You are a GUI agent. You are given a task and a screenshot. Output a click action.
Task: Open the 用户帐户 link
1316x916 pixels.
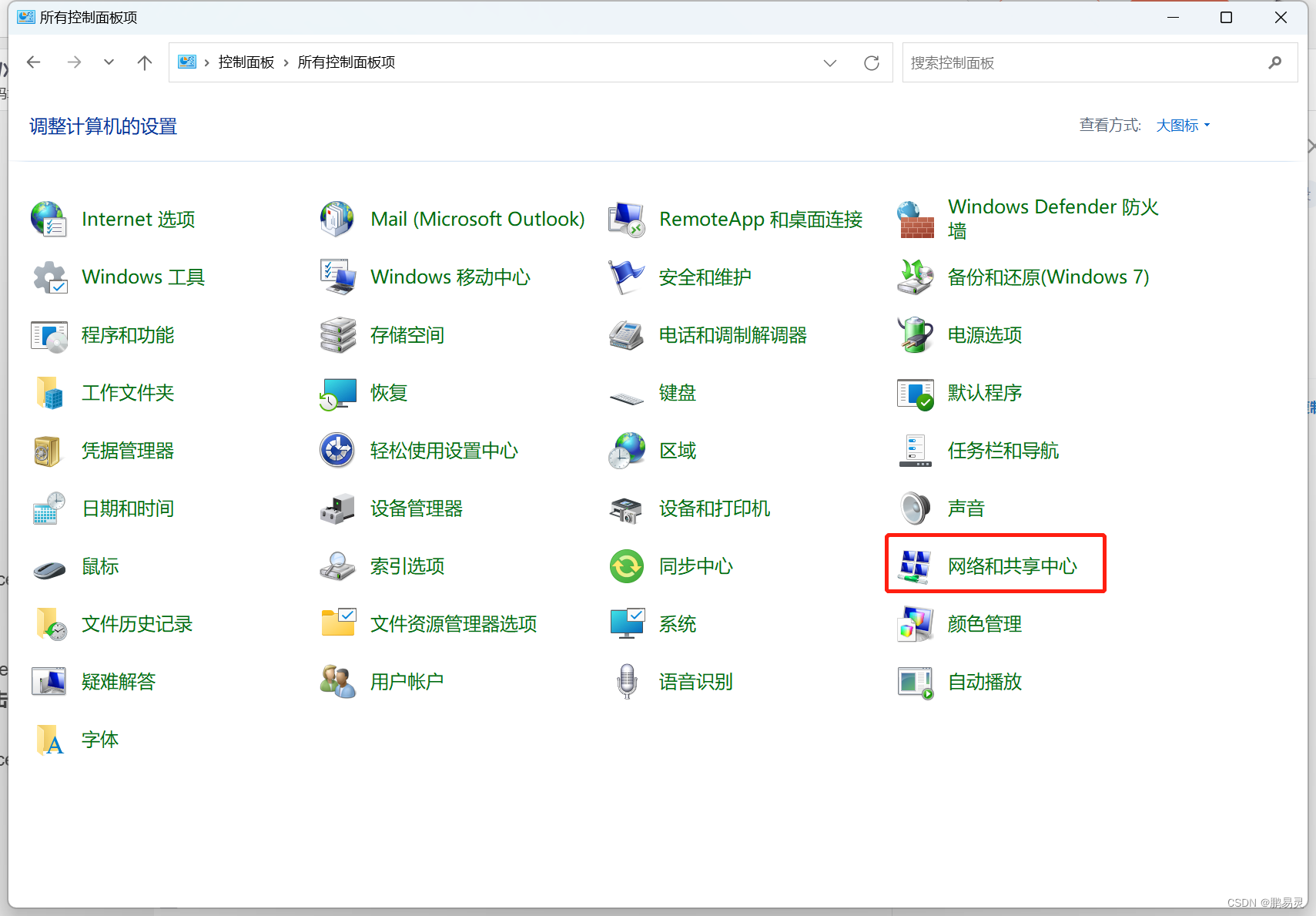coord(407,682)
